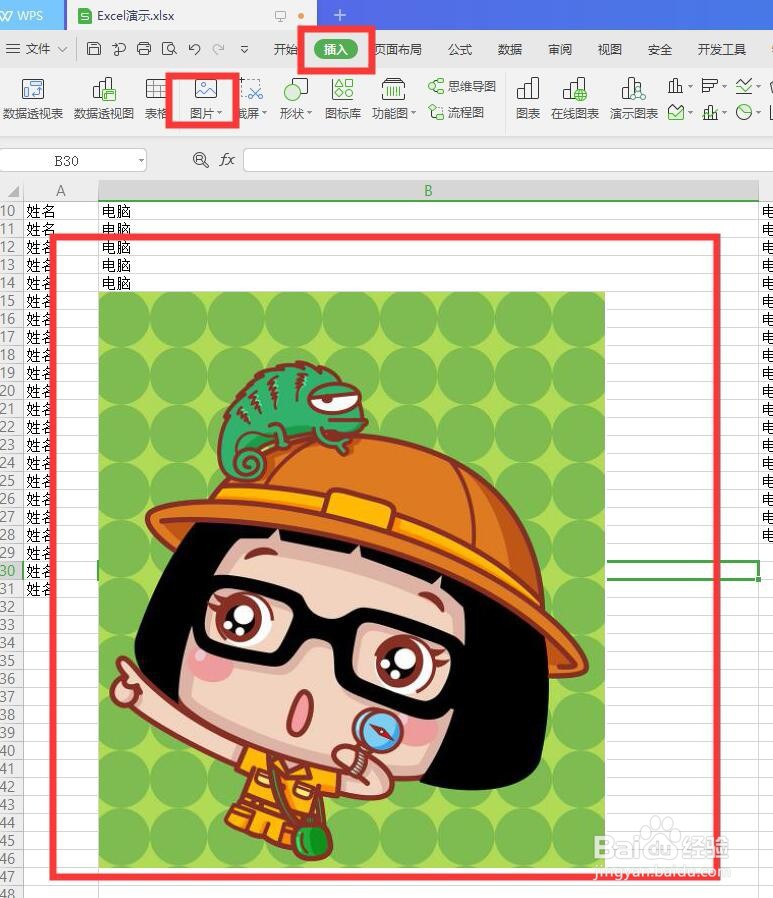Expand the 文件 menu chevron
The image size is (773, 898).
[63, 49]
